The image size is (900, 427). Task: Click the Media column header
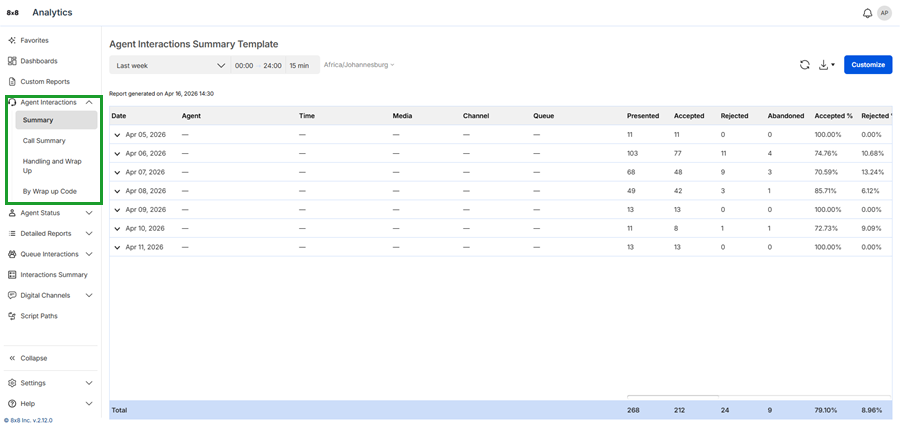(x=402, y=116)
